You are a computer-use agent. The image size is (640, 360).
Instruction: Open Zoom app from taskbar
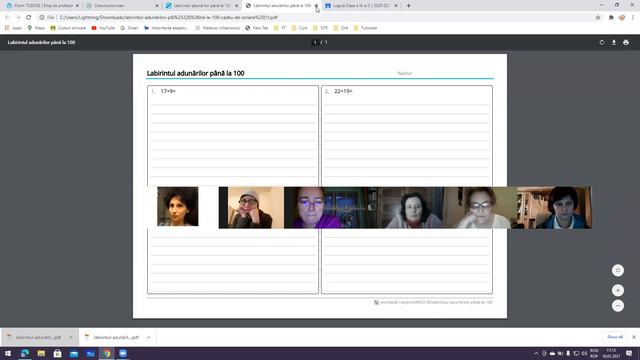[123, 353]
